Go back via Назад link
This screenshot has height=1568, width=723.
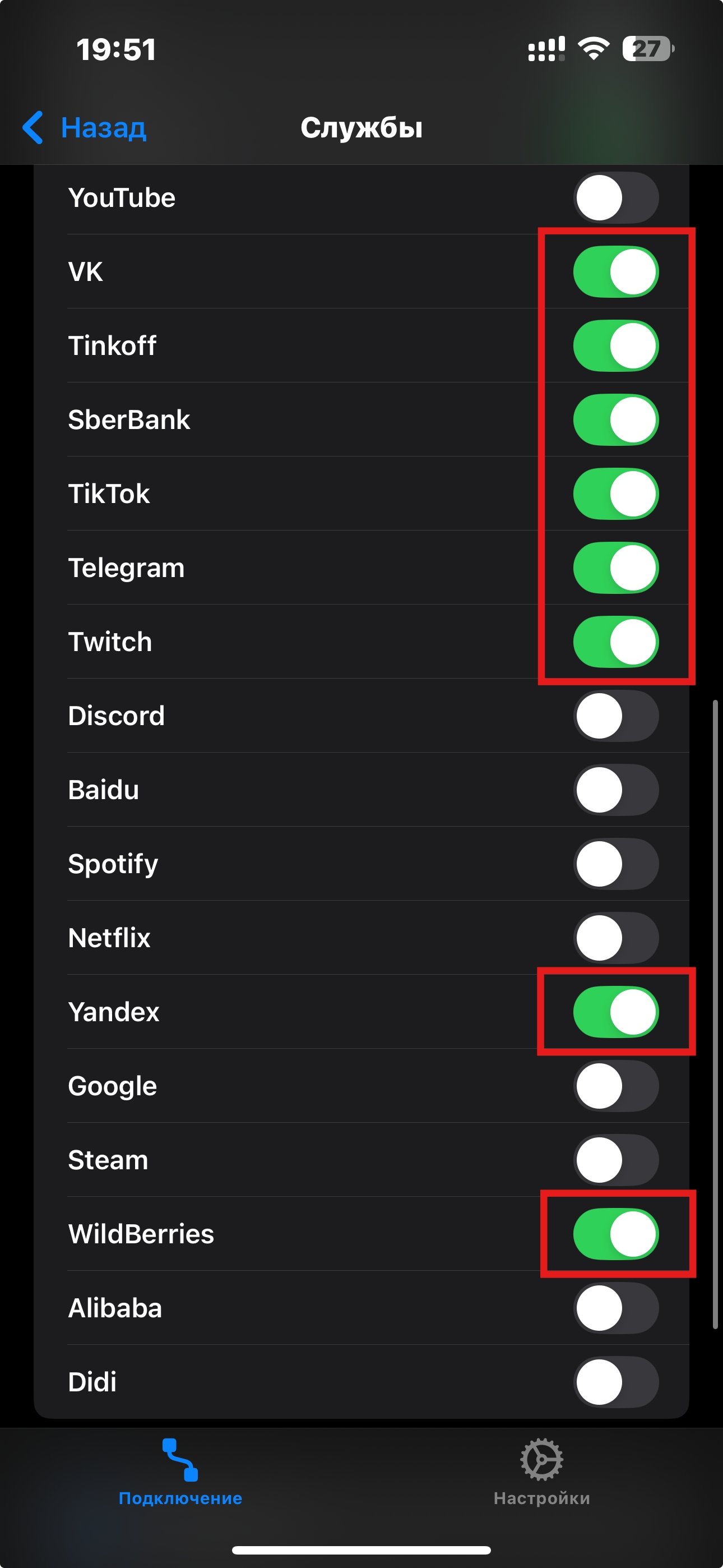(x=104, y=127)
